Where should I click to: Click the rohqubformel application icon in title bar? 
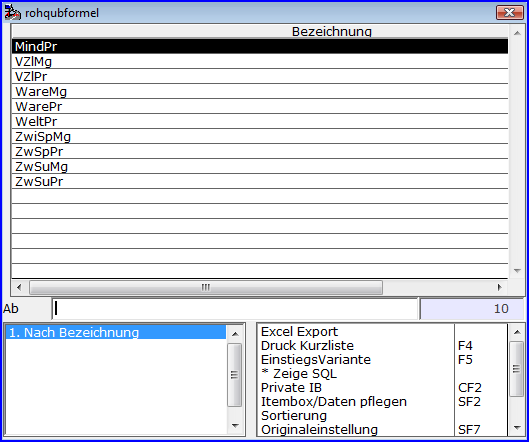coord(12,12)
